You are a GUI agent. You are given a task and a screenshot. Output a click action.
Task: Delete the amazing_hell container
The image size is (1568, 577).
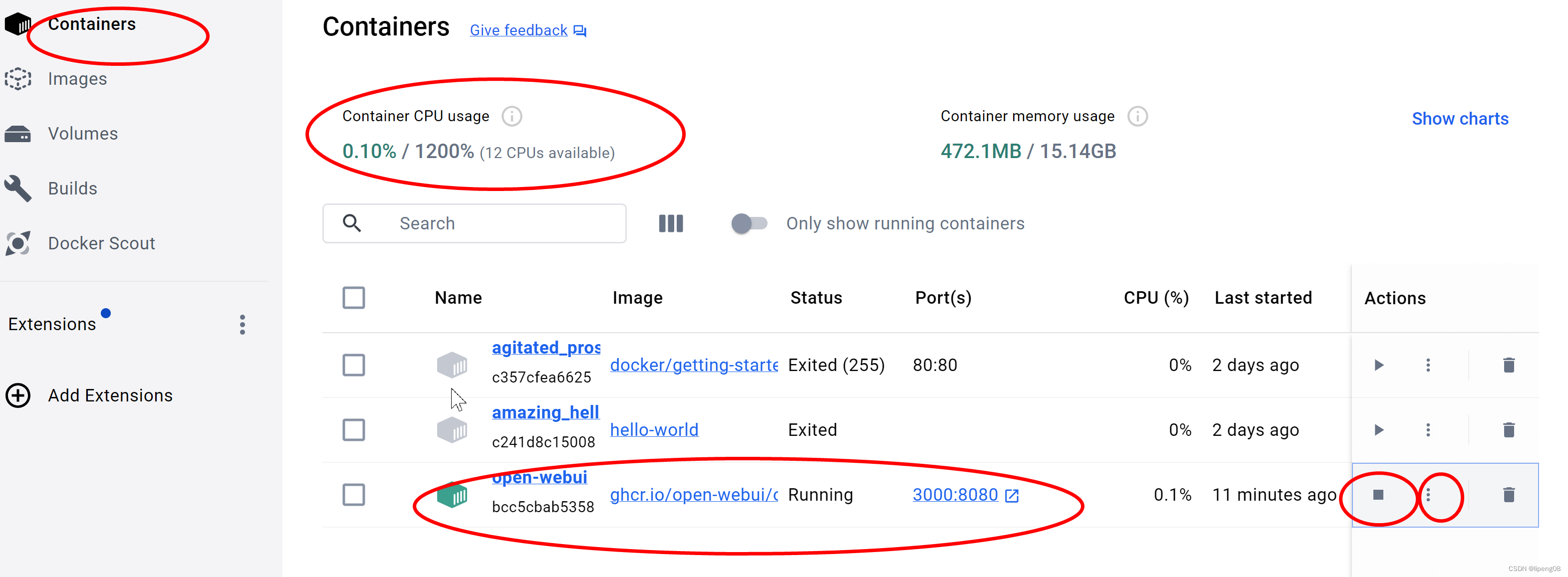1508,430
